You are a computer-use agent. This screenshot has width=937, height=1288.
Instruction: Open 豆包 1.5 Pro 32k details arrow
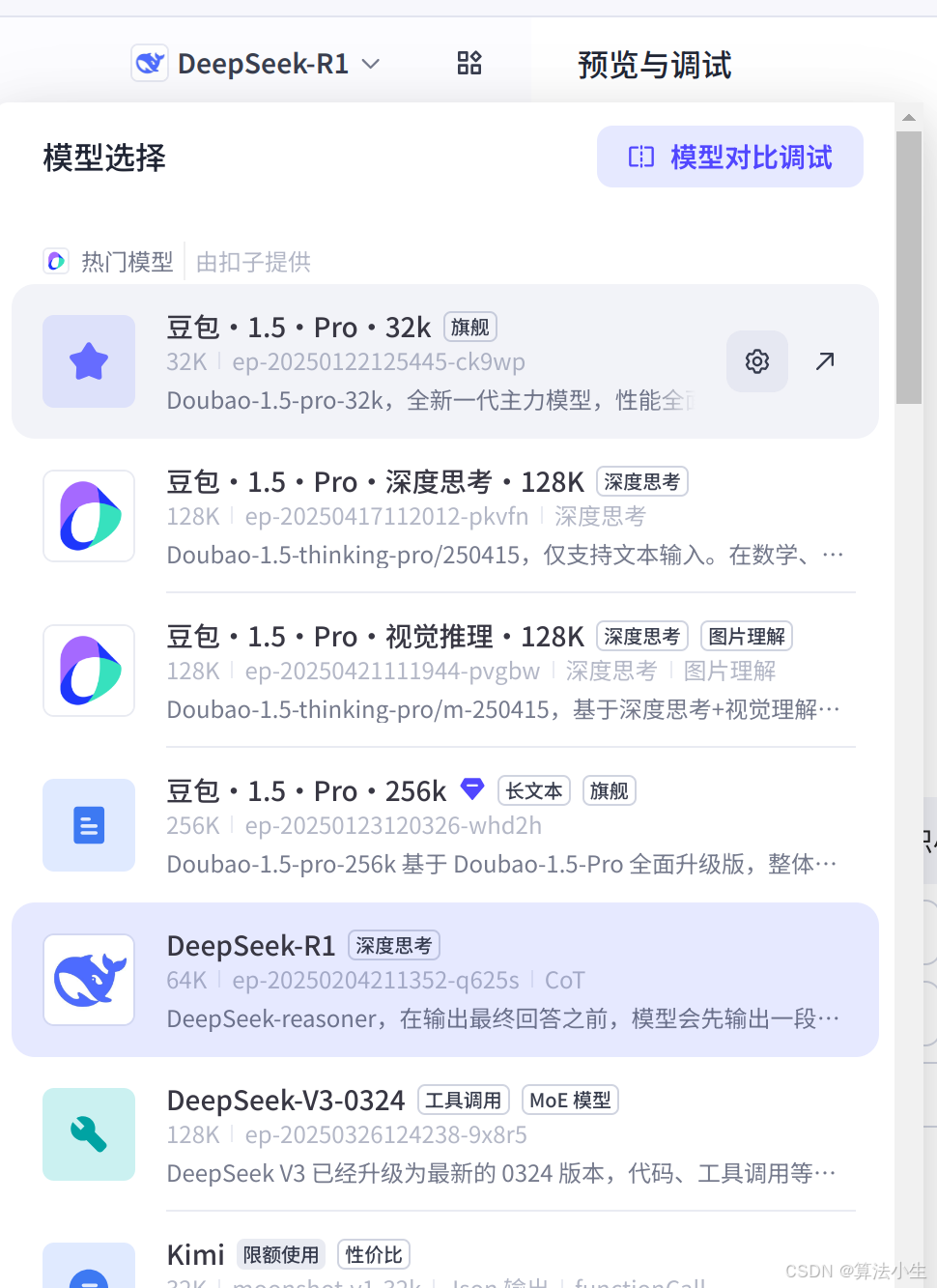825,361
